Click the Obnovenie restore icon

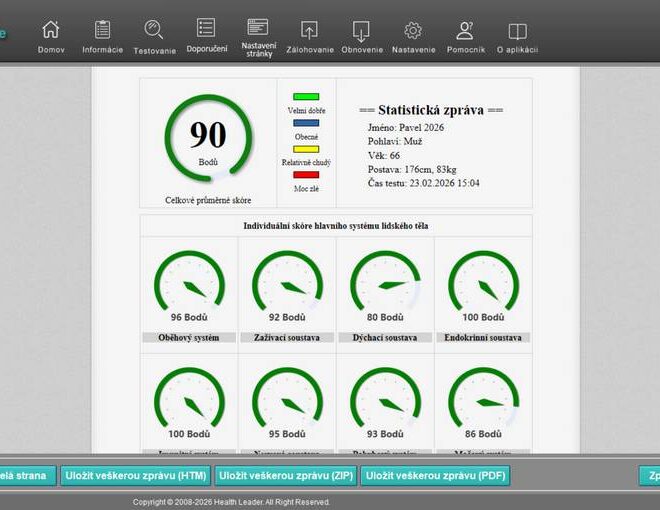pos(361,31)
